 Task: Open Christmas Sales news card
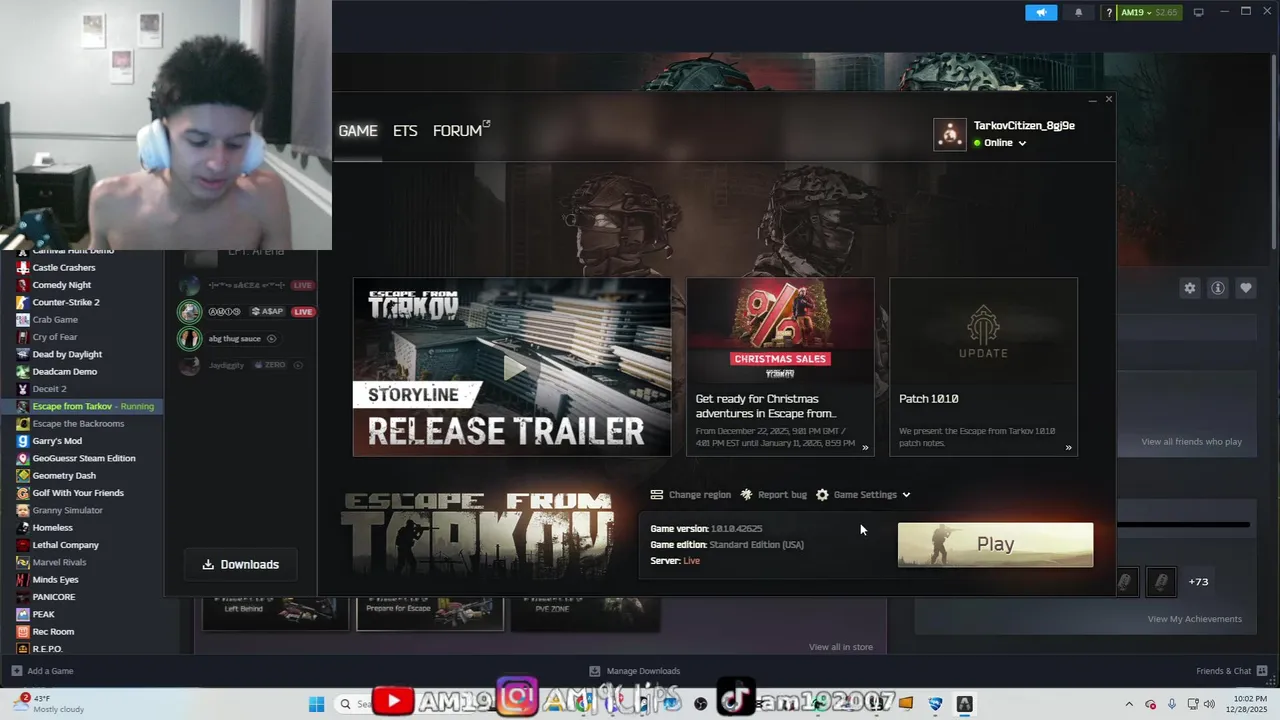point(780,367)
